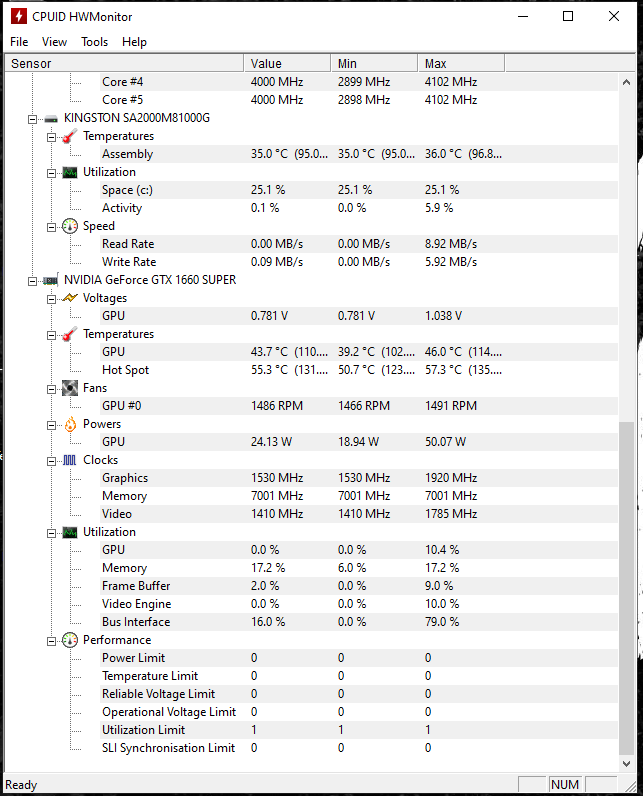
Task: Collapse the GPU Clocks section
Action: pos(51,461)
